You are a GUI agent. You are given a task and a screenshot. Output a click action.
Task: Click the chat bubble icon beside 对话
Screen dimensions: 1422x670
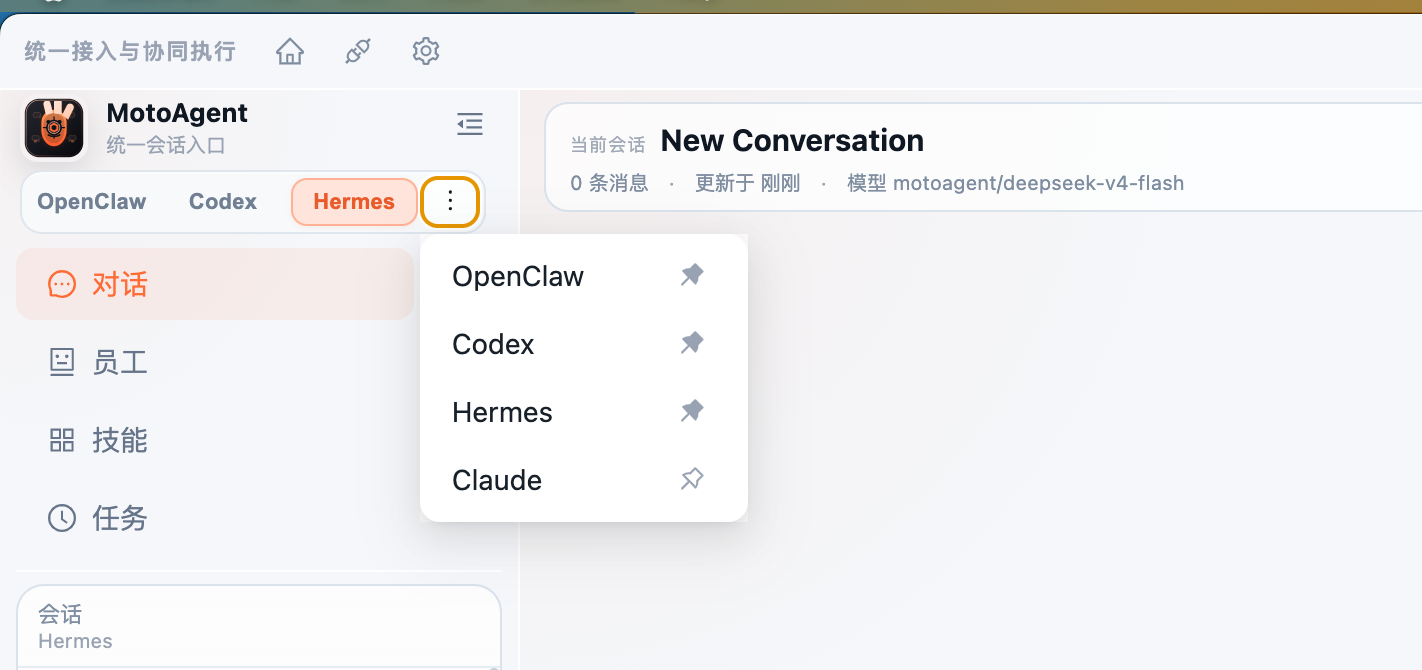point(62,285)
